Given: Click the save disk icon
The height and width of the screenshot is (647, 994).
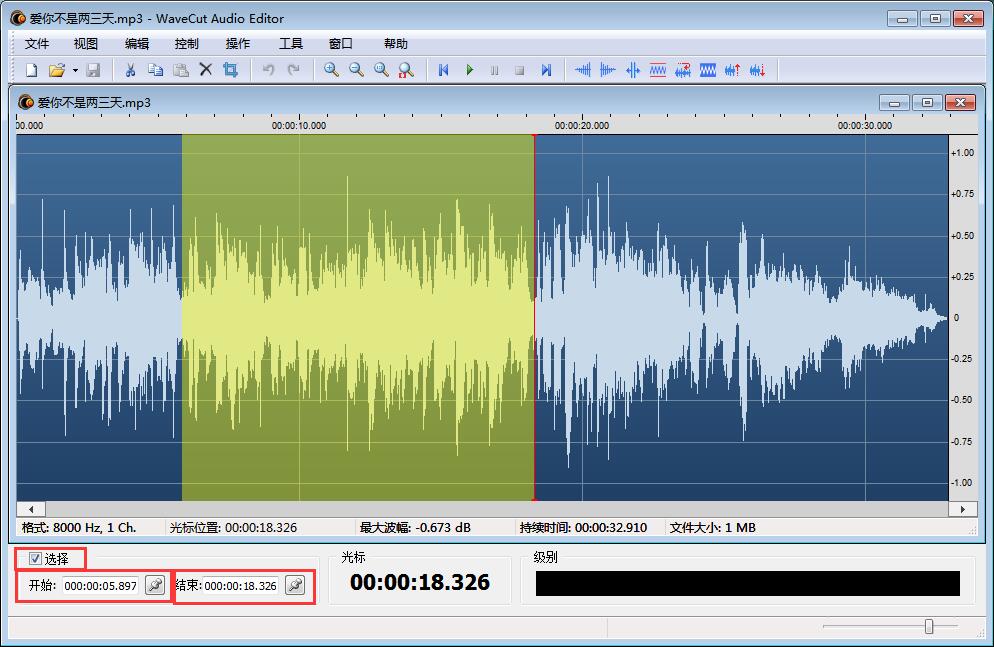Looking at the screenshot, I should tap(93, 70).
